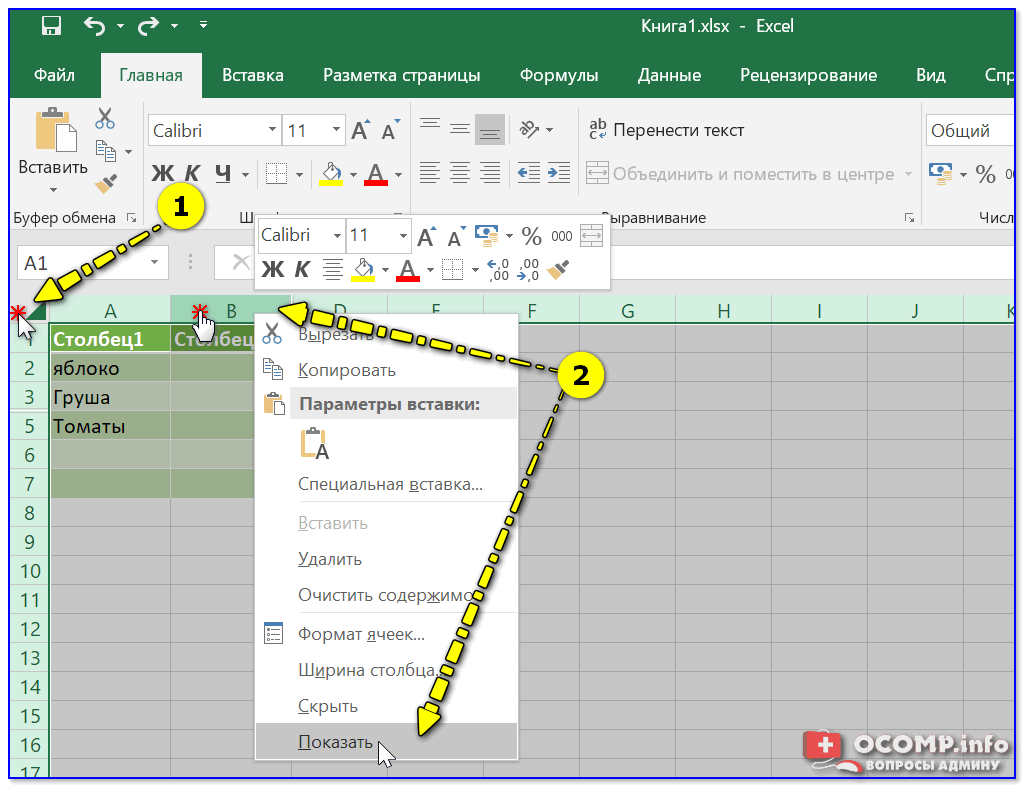Click the ribbon Borders icon

[277, 174]
